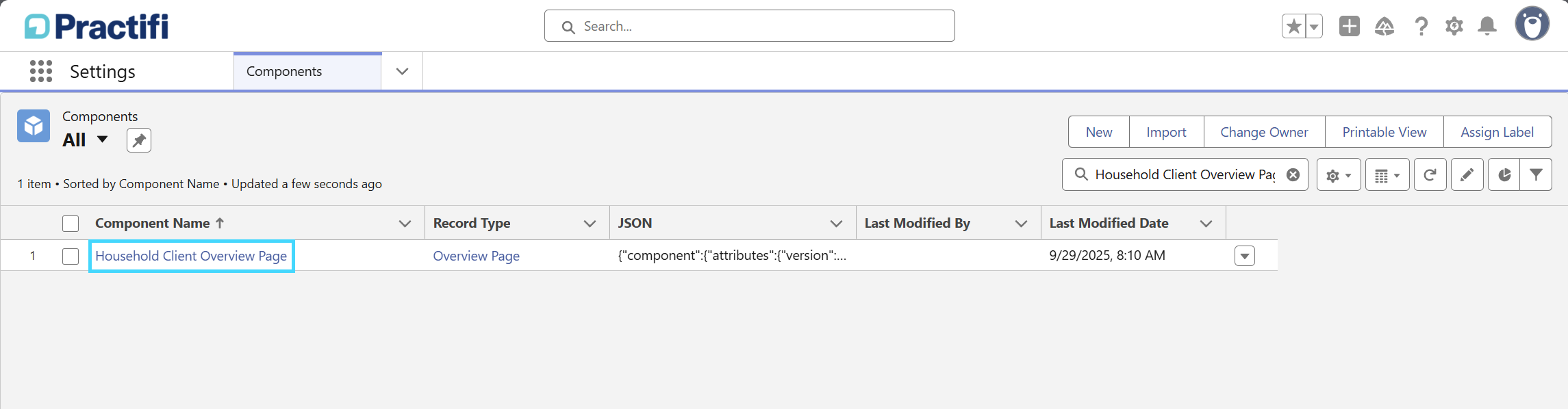Open the Household Client Overview Page link
1568x409 pixels.
[191, 256]
